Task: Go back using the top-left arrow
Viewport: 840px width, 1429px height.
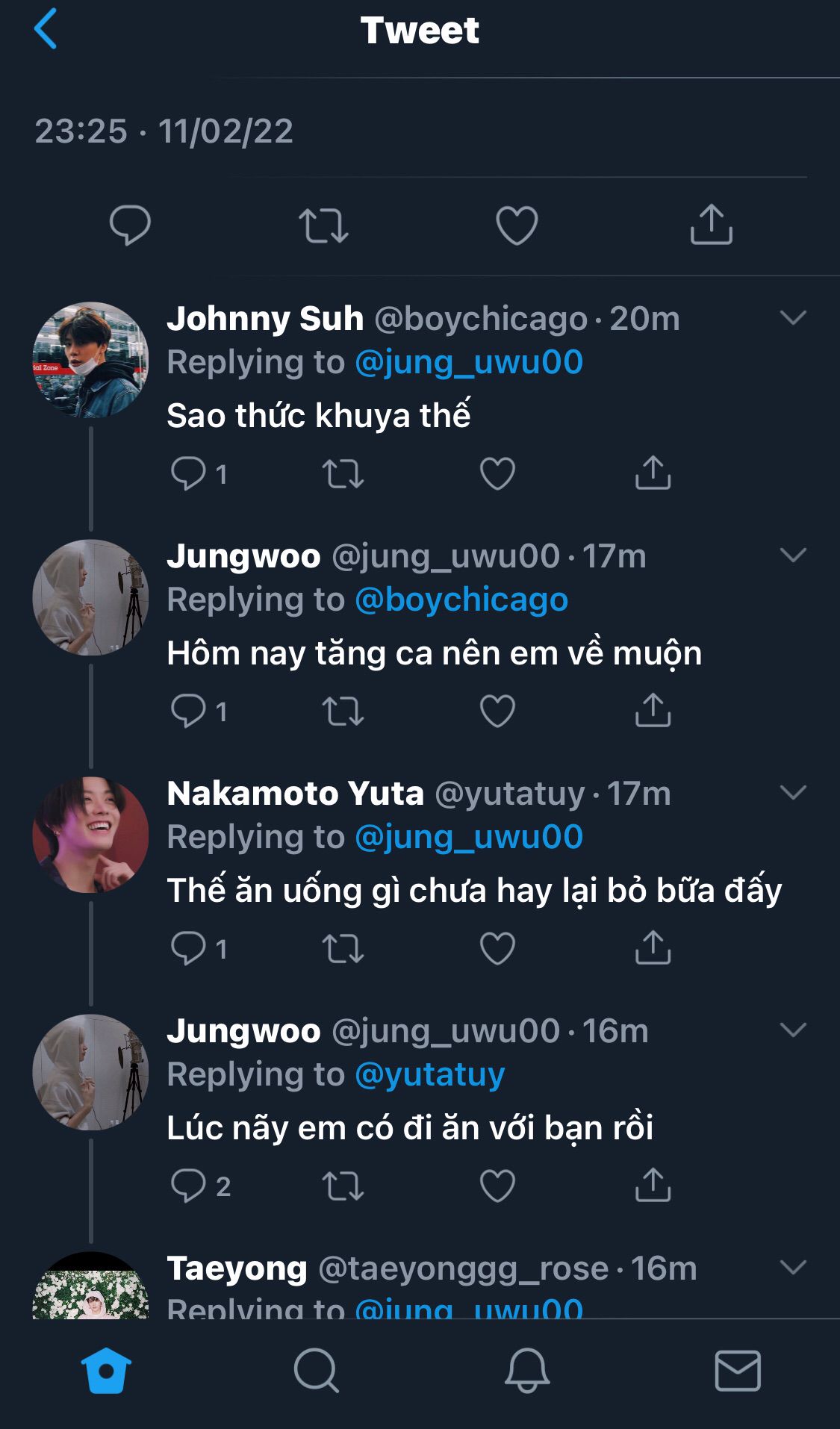Action: (46, 29)
